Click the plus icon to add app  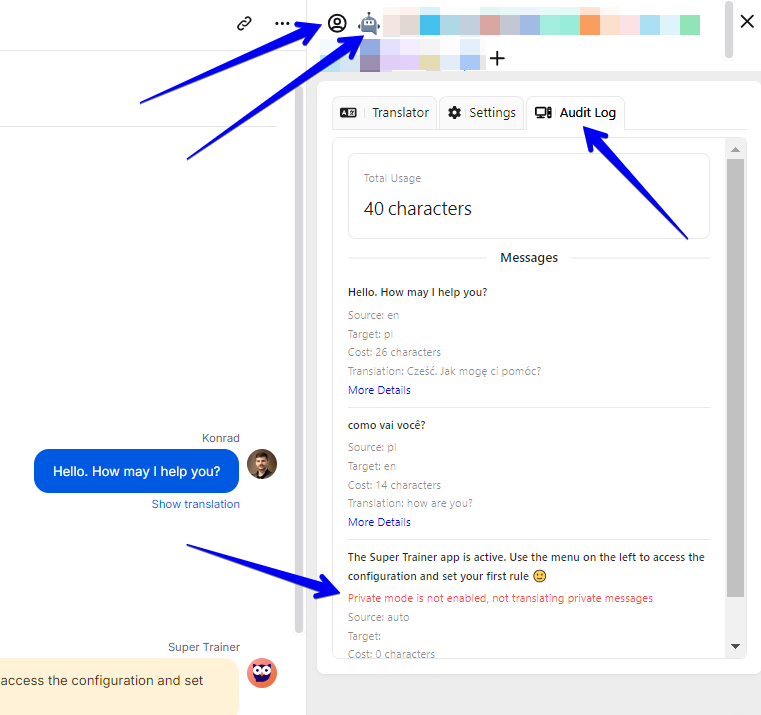[x=497, y=59]
